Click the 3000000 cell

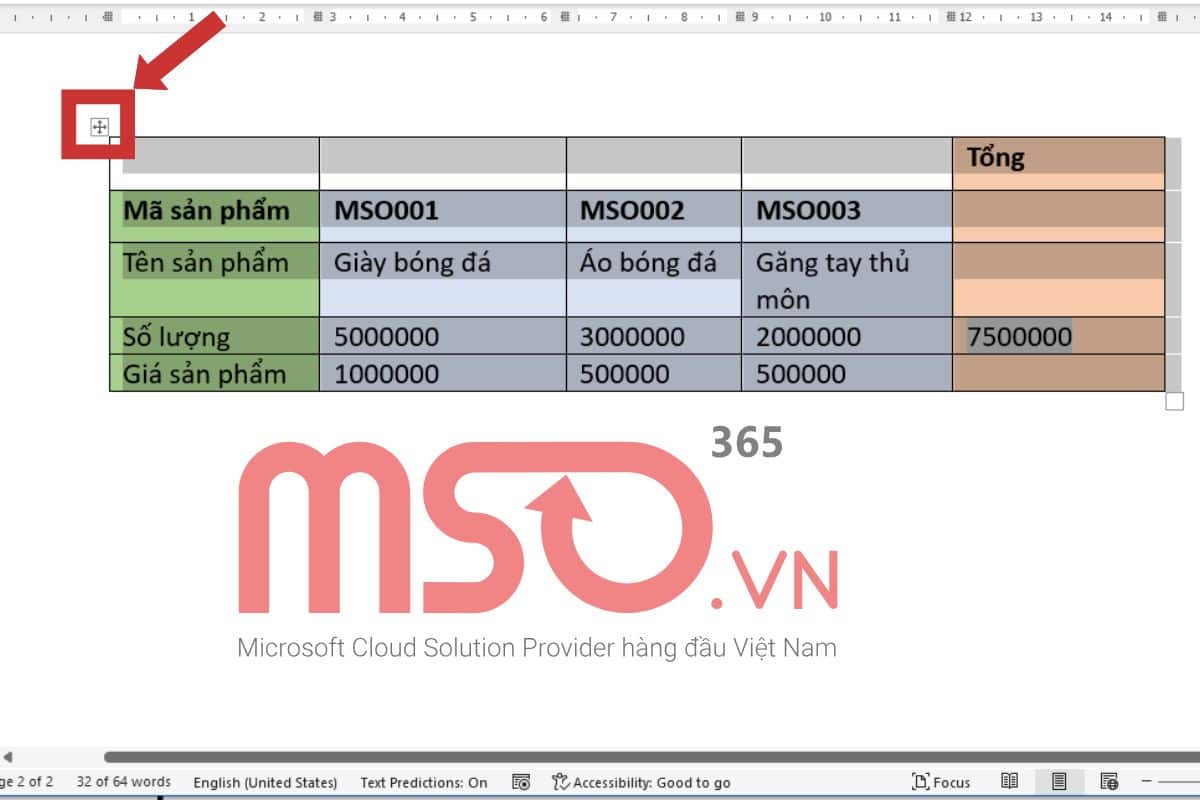(654, 336)
